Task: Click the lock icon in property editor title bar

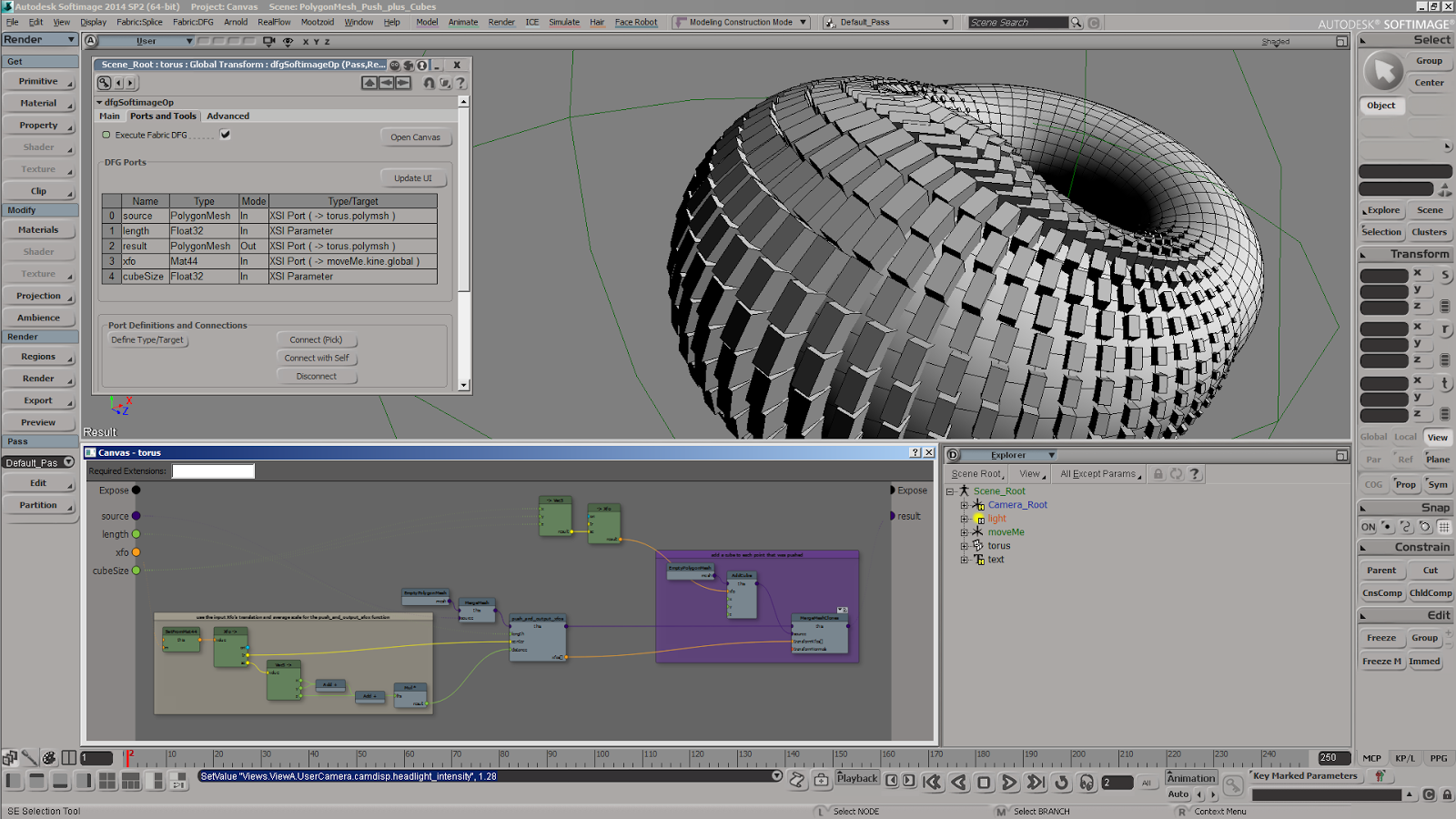Action: (422, 65)
